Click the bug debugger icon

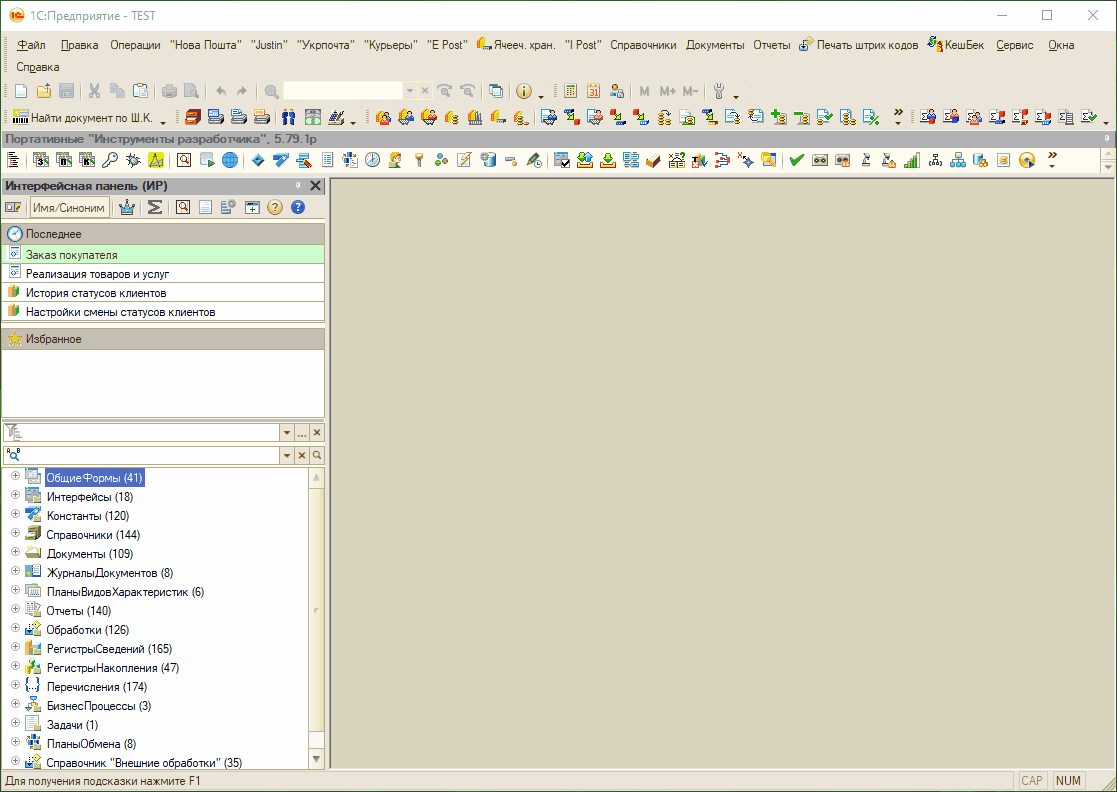click(x=132, y=160)
